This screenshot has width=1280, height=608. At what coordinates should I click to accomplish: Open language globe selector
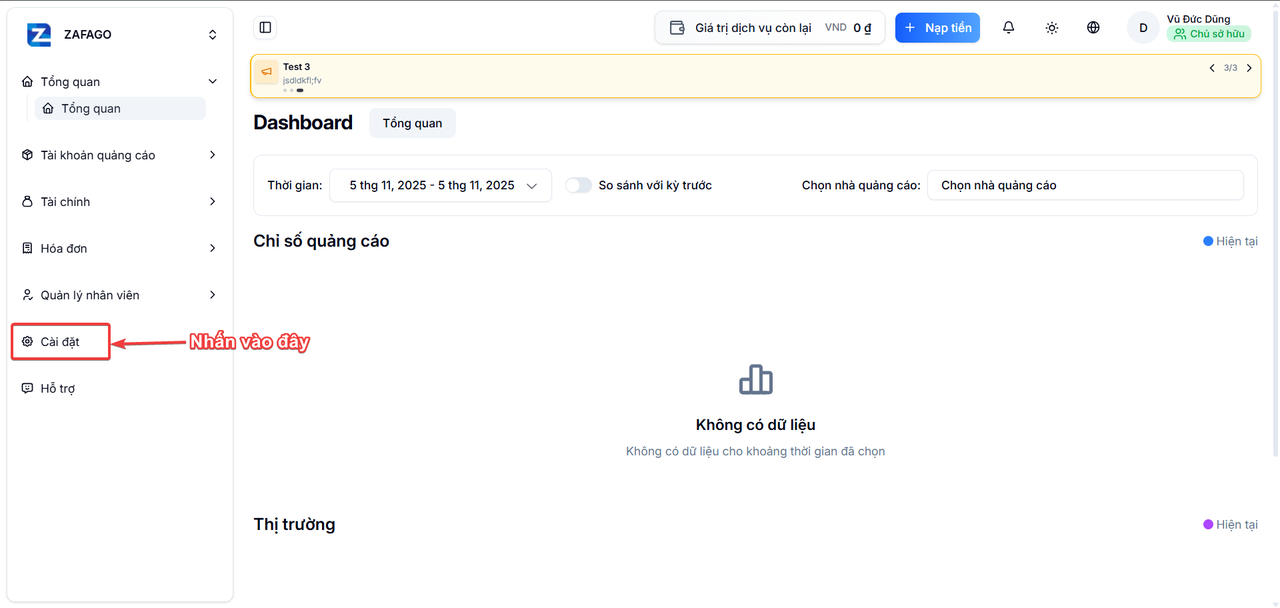click(x=1093, y=28)
